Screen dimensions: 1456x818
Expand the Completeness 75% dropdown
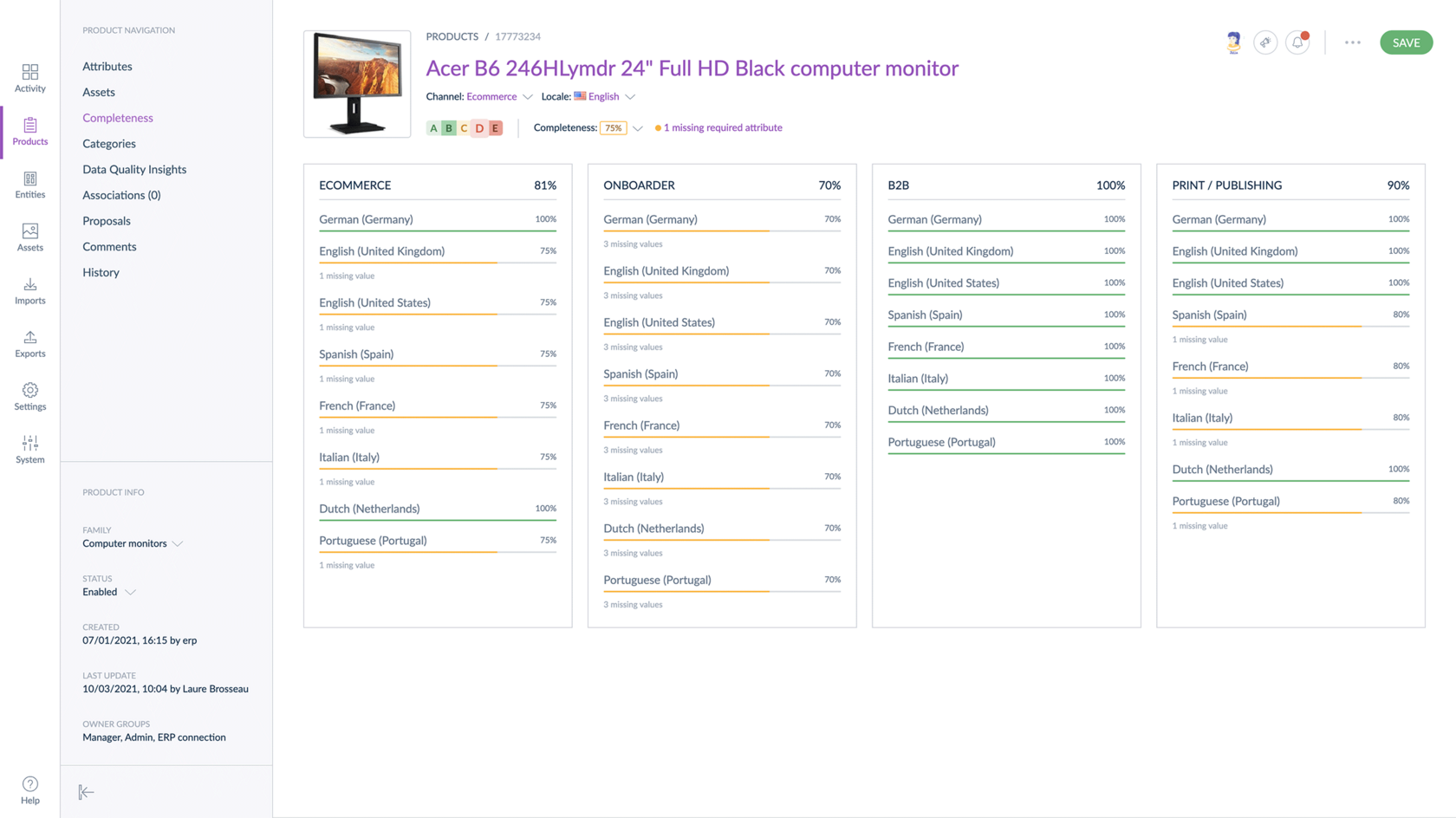(x=637, y=128)
